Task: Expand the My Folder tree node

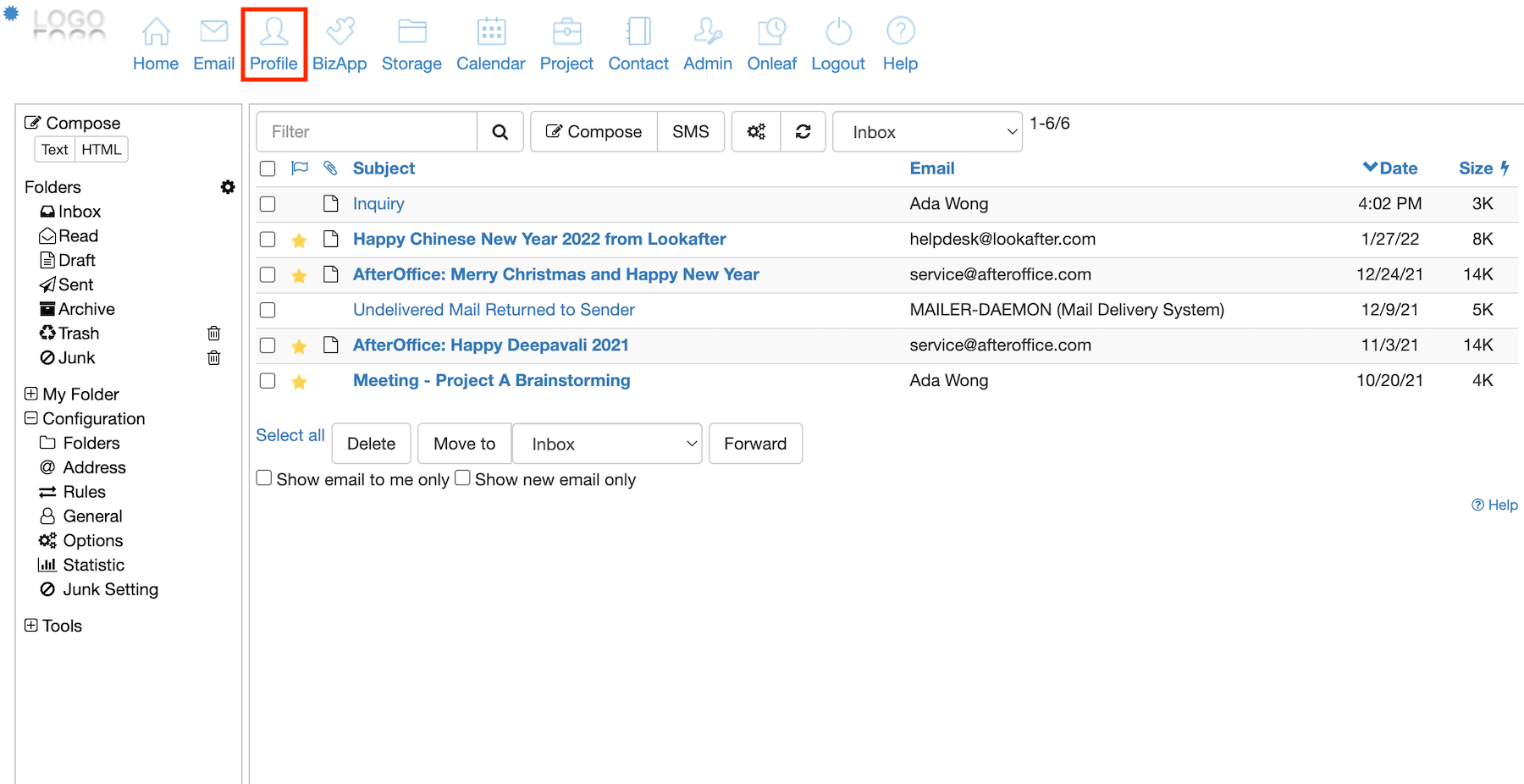Action: pyautogui.click(x=31, y=394)
